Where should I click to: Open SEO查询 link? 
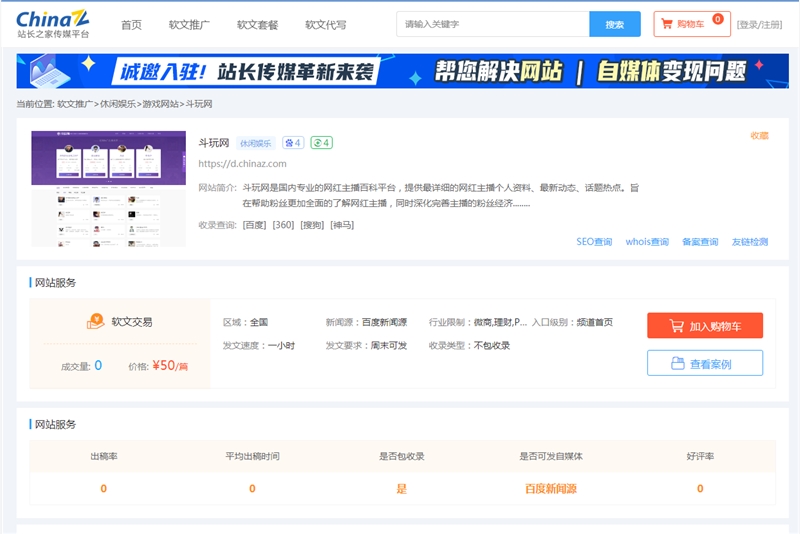pyautogui.click(x=594, y=242)
